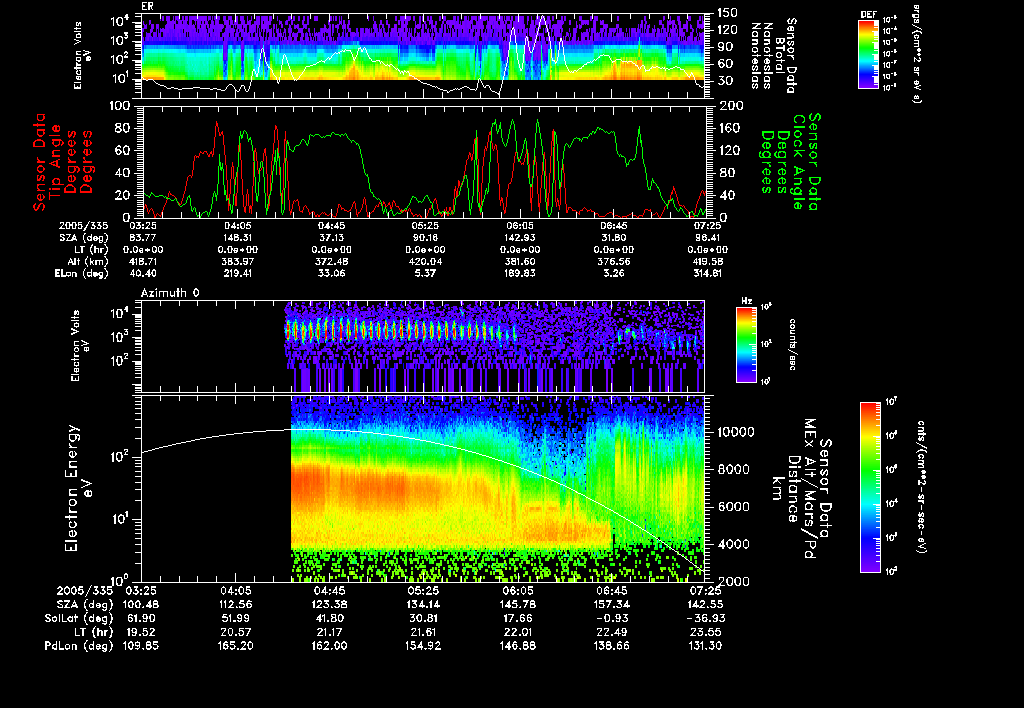1024x708 pixels.
Task: Click the 'MEx Alt/Mars/Pd' axis label
Action: click(810, 489)
